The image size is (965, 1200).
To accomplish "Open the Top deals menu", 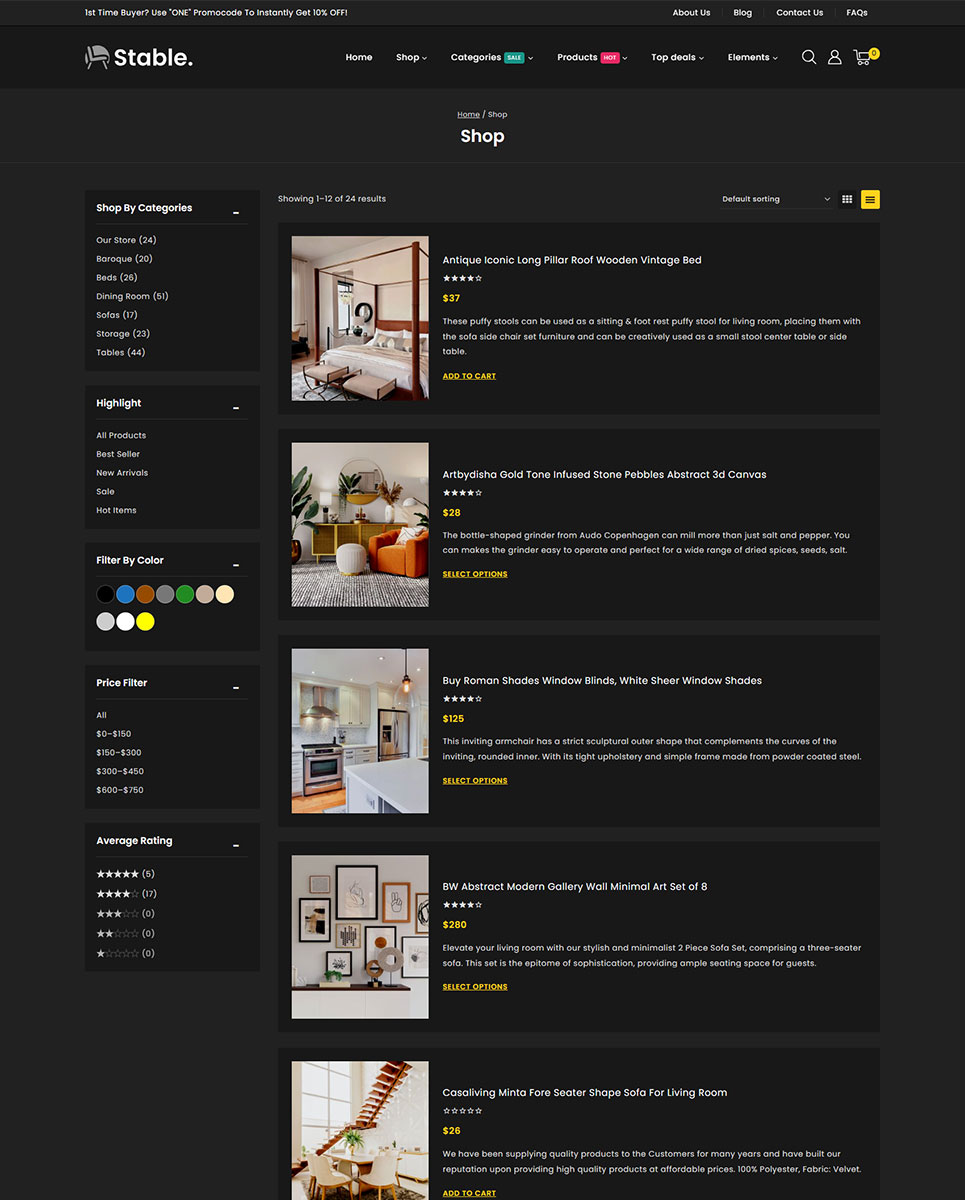I will (677, 57).
